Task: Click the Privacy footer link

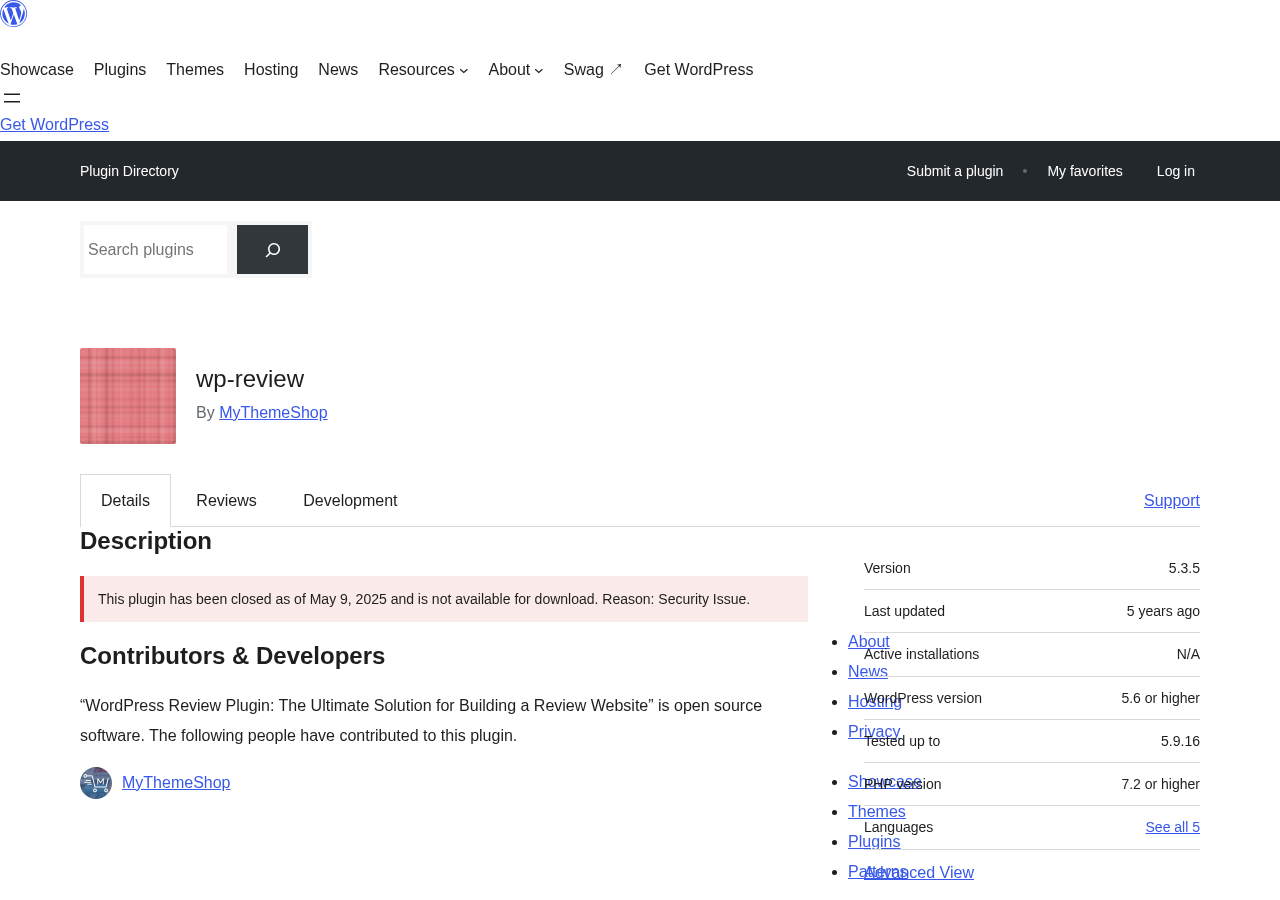Action: [x=874, y=732]
